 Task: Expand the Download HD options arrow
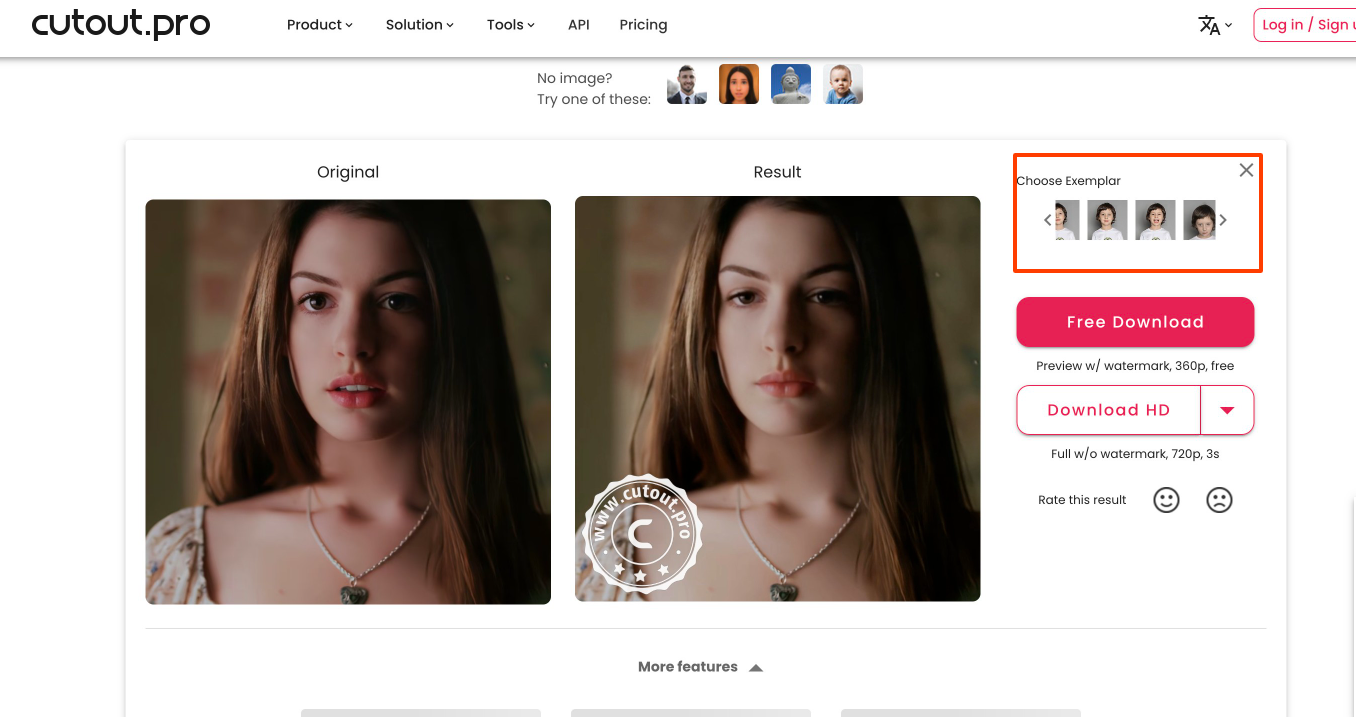(x=1227, y=410)
